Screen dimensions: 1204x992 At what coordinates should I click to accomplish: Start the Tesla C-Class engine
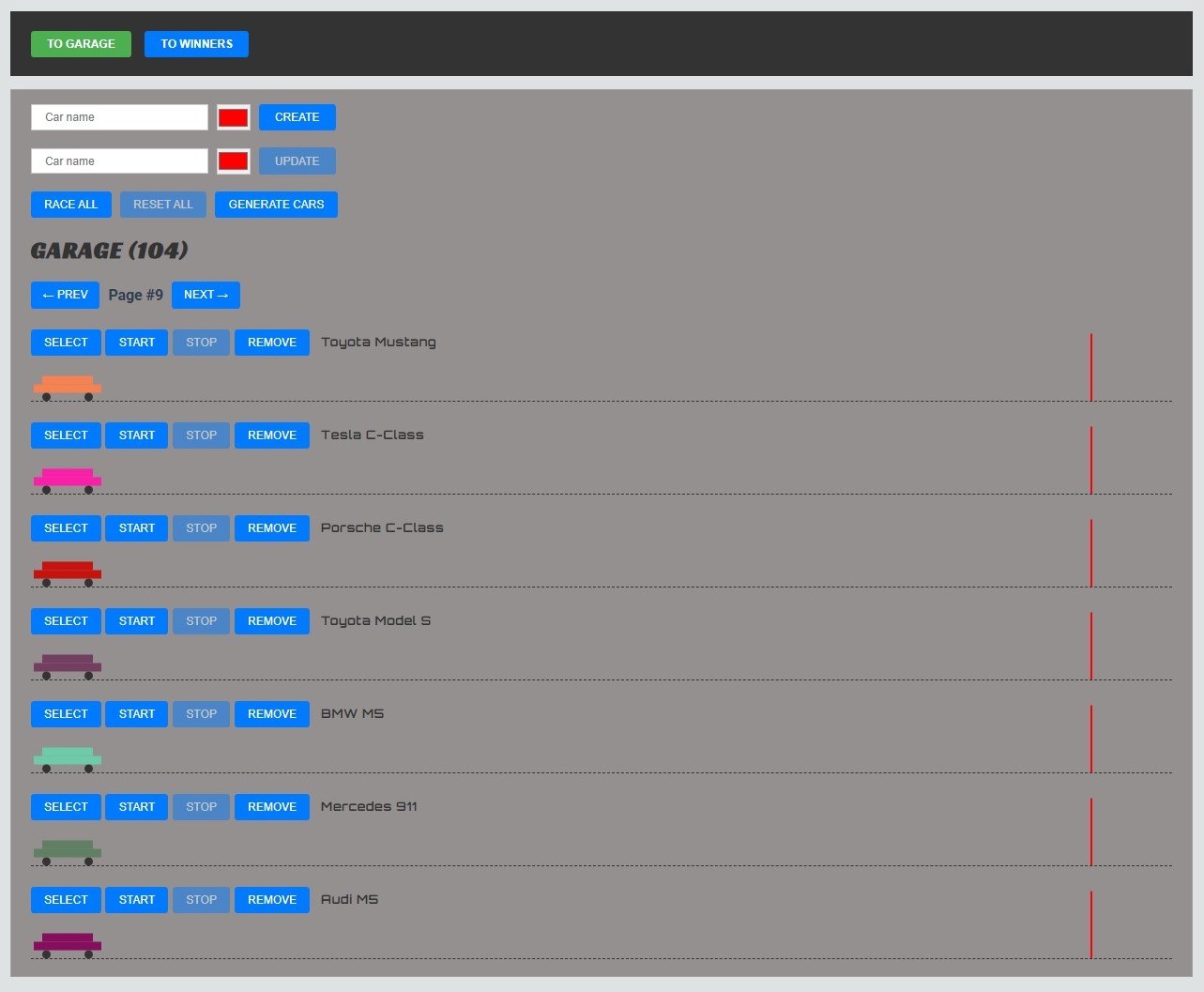(x=137, y=435)
